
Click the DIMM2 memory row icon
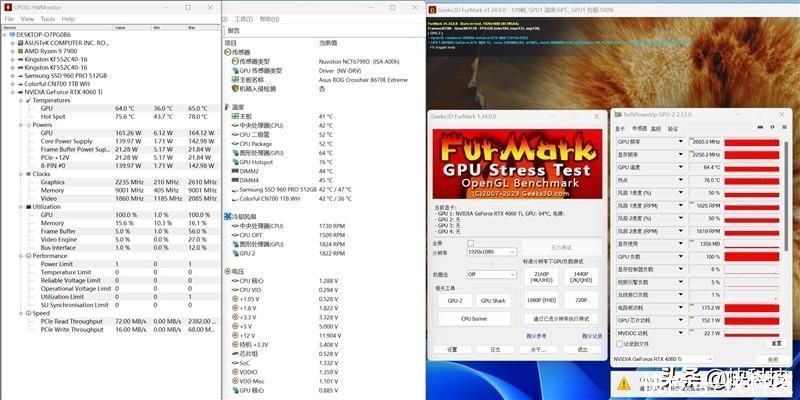pyautogui.click(x=235, y=171)
